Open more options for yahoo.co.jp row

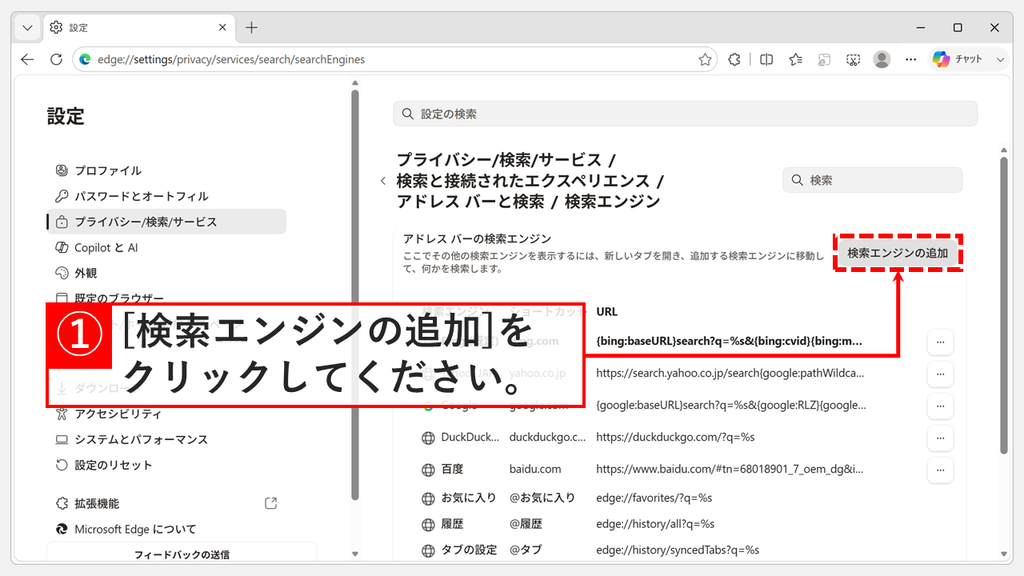[x=940, y=374]
